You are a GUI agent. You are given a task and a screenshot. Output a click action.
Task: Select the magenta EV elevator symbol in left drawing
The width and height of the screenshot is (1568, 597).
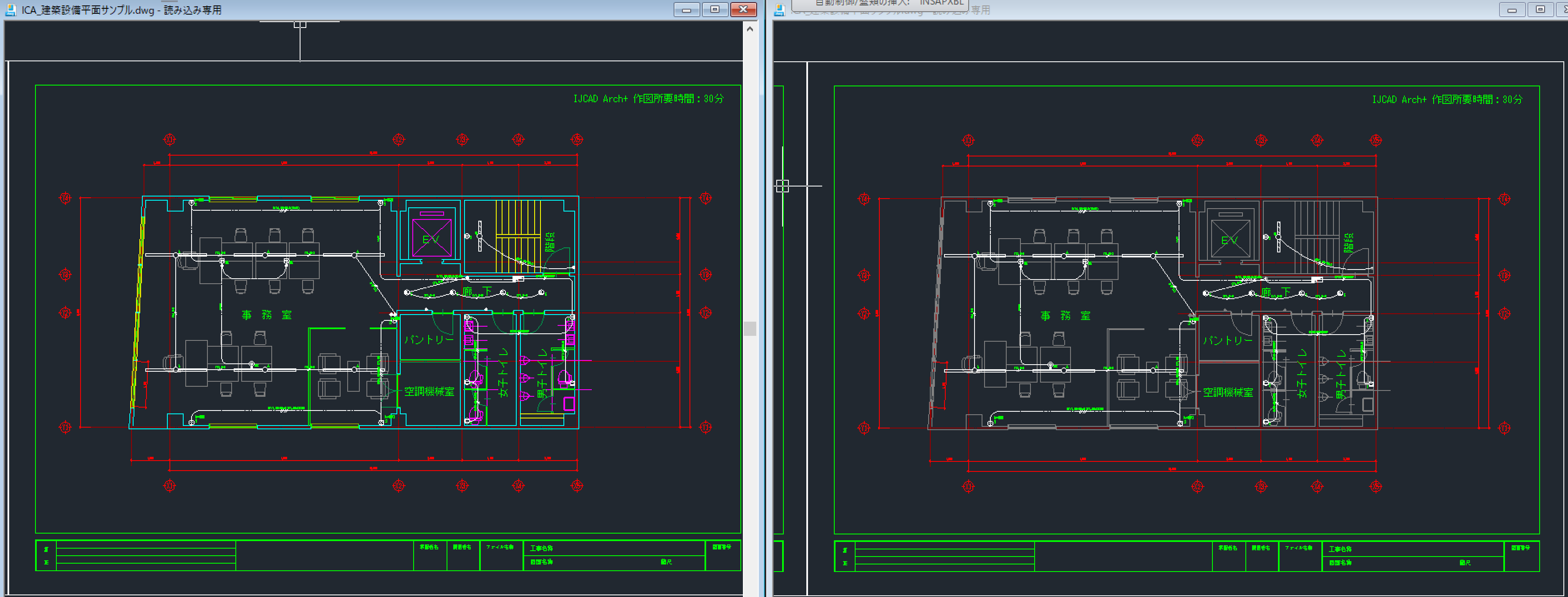pos(432,237)
